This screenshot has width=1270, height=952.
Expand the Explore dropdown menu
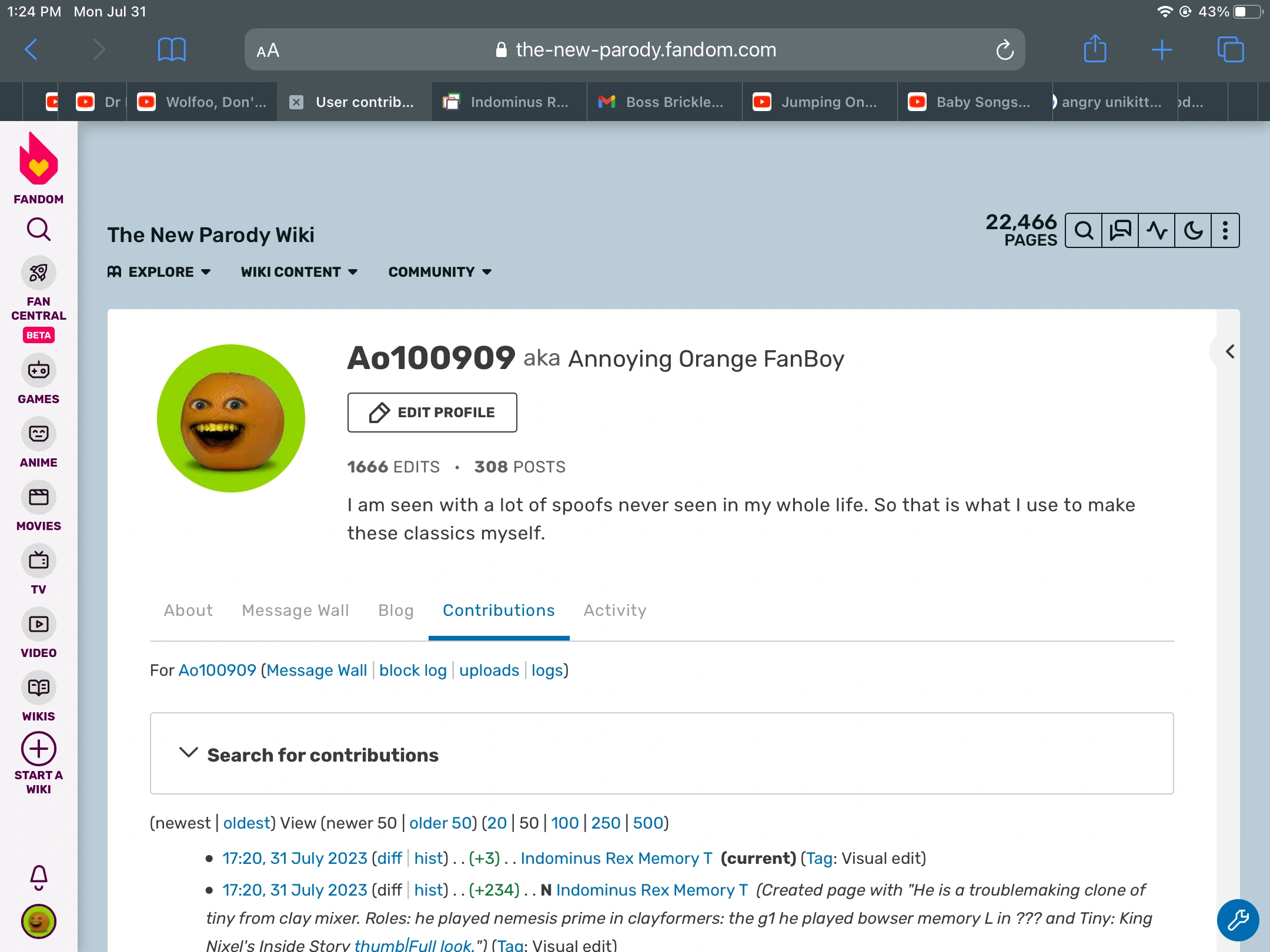159,271
